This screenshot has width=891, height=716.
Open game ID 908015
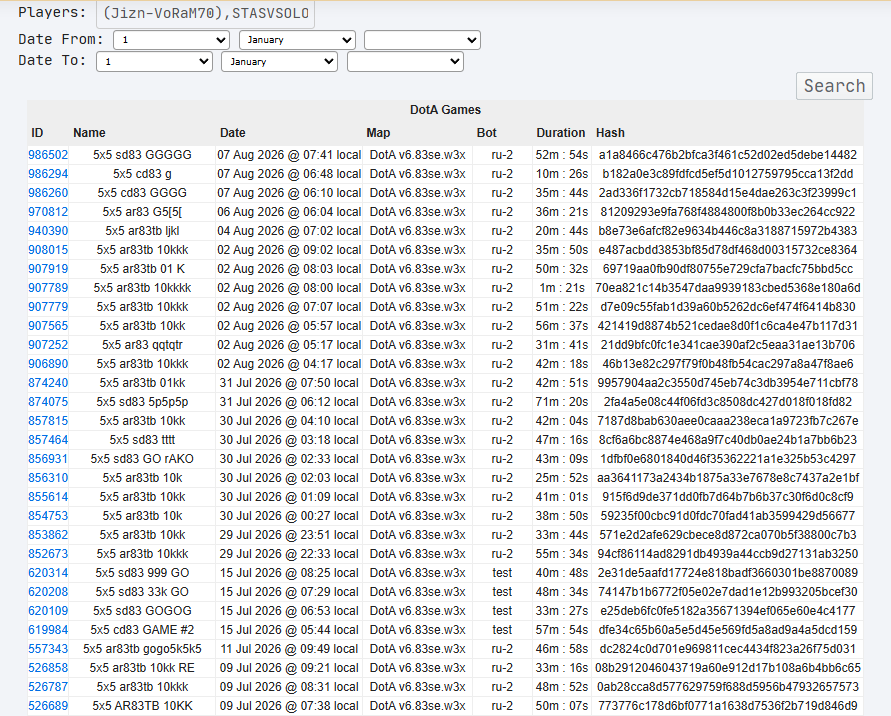tap(48, 250)
